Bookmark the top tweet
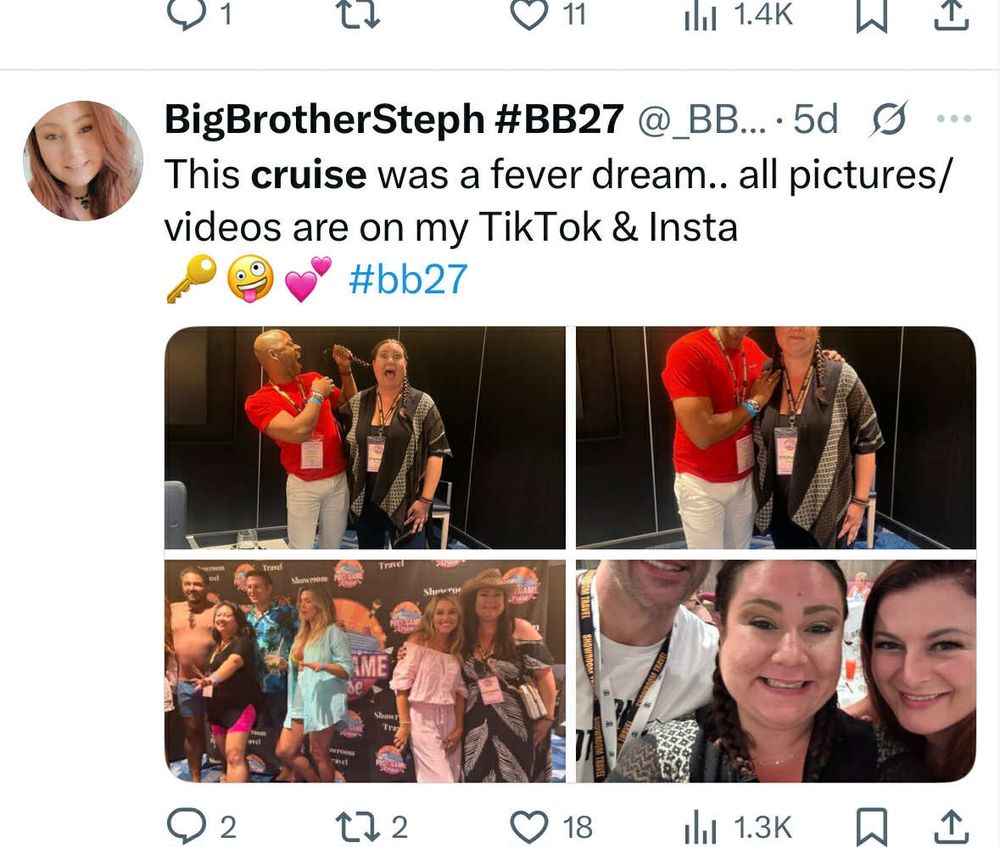The height and width of the screenshot is (847, 1000). tap(872, 15)
